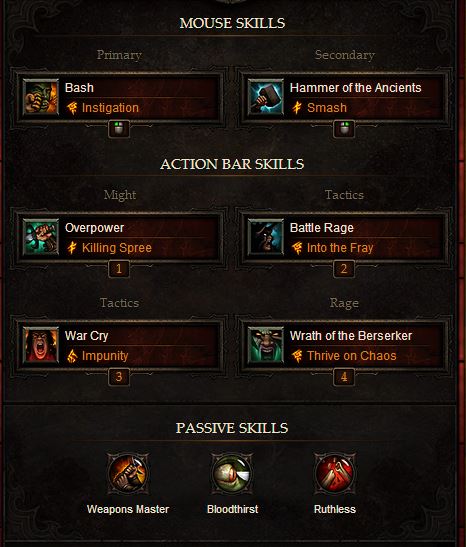Open the Killing Spree rune link
466x547 pixels.
[x=117, y=248]
